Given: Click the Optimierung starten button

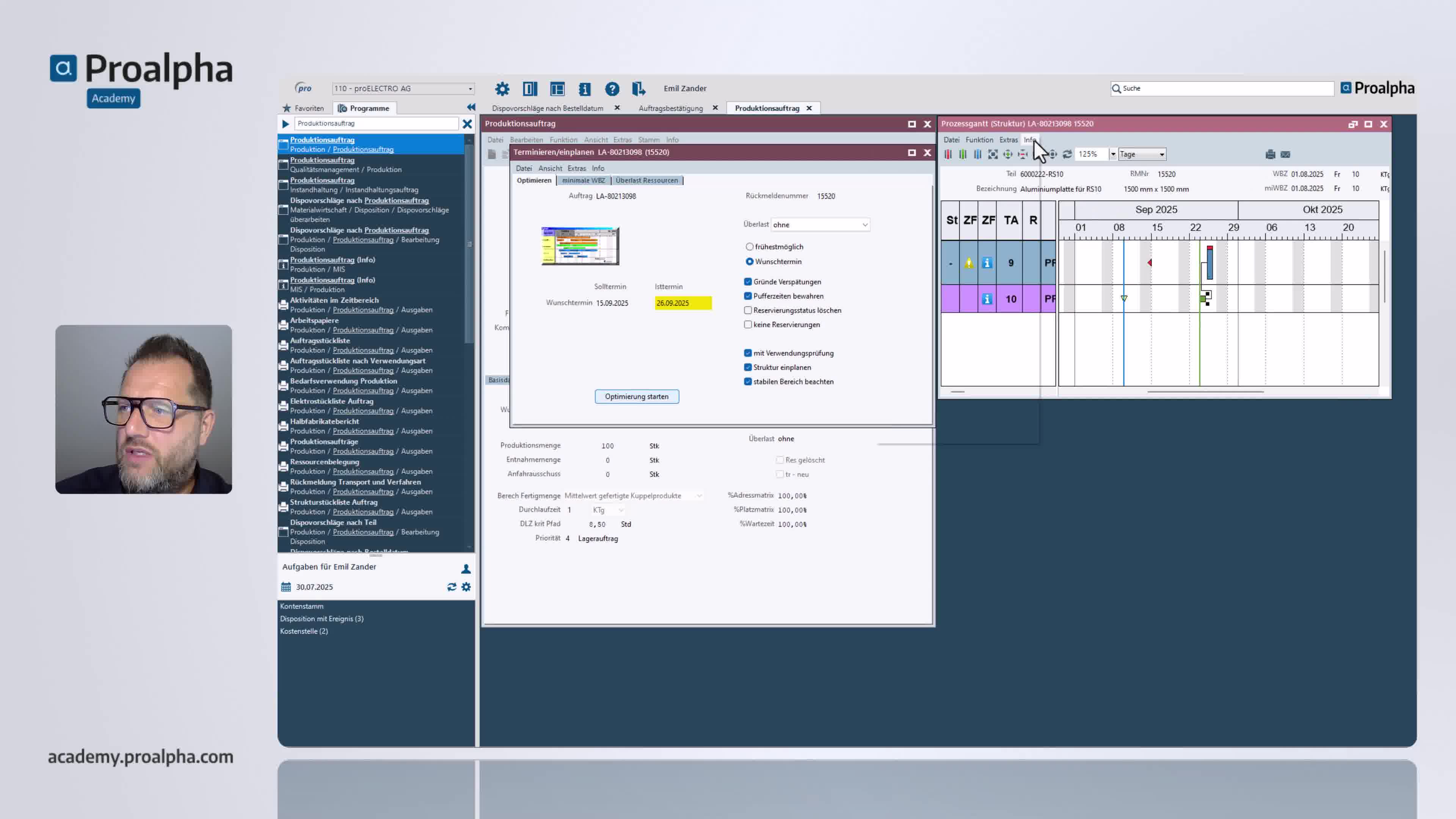Looking at the screenshot, I should [x=637, y=396].
